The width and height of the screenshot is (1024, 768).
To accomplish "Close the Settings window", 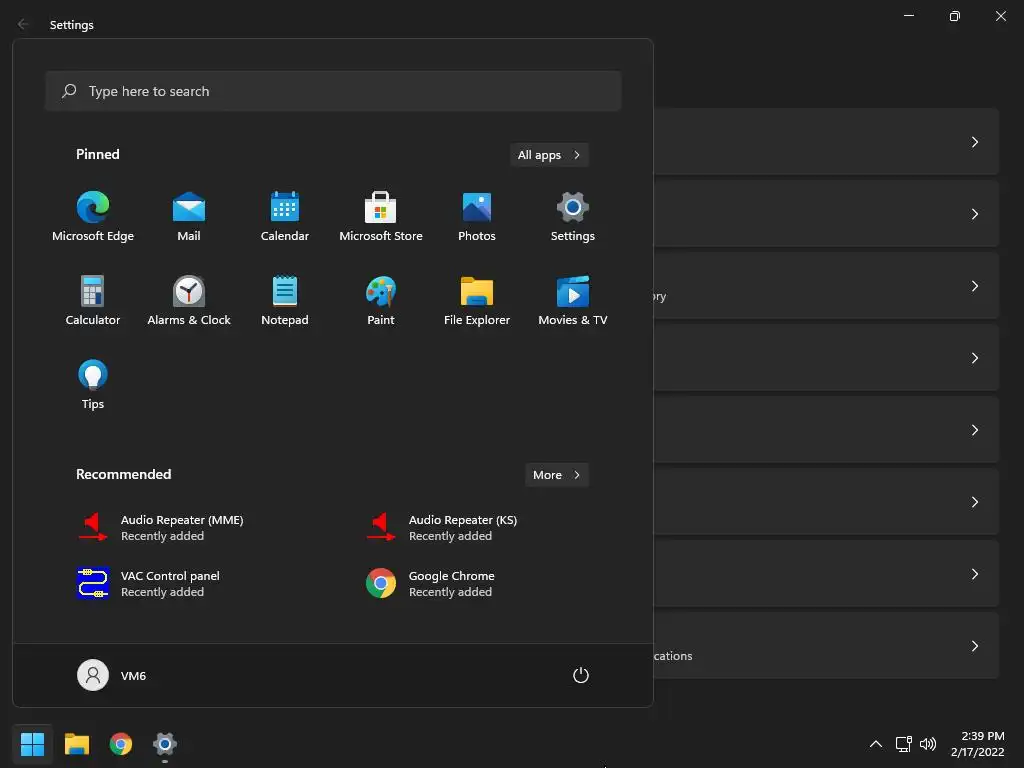I will point(1000,16).
